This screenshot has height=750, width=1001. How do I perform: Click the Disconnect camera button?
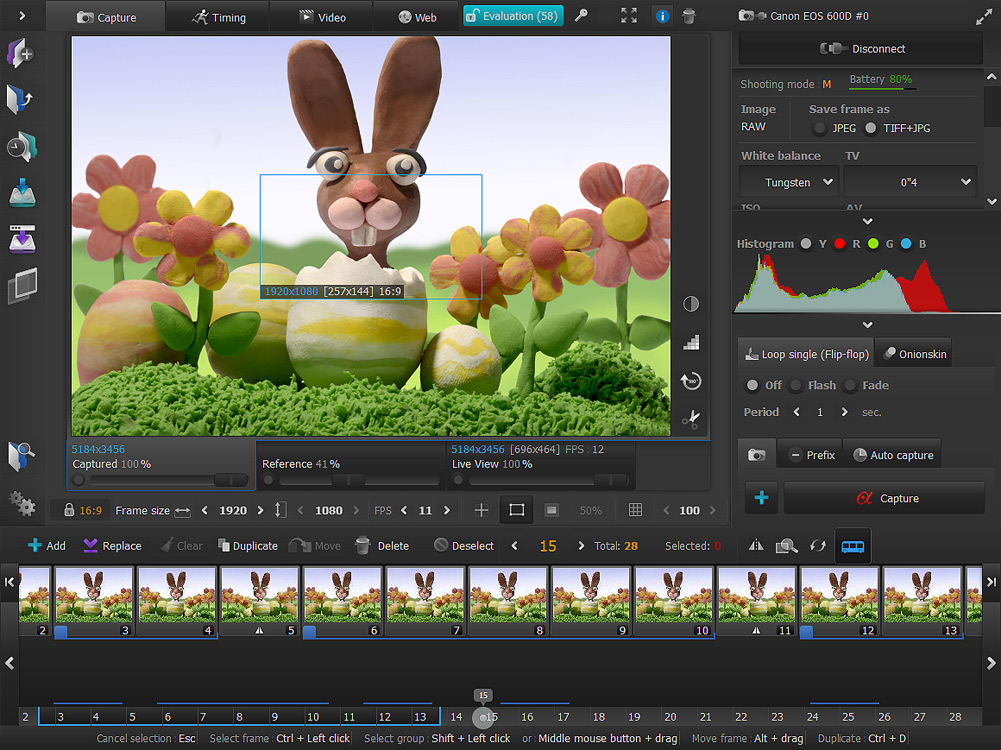point(861,49)
